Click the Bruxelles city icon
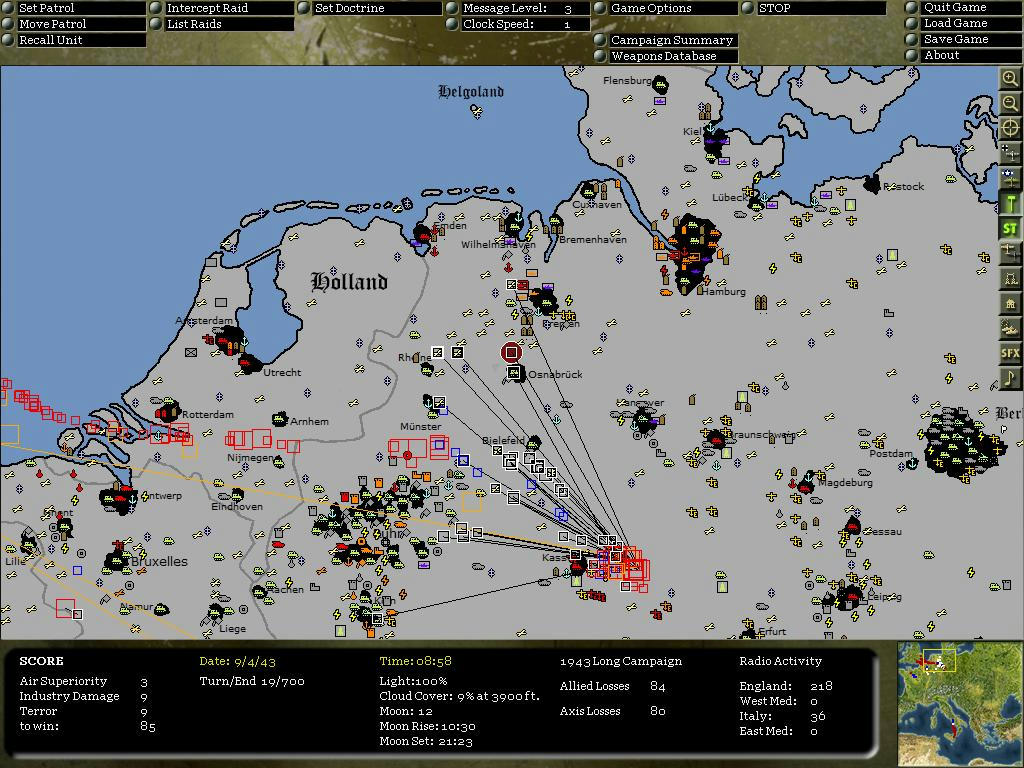The width and height of the screenshot is (1024, 768). [117, 562]
